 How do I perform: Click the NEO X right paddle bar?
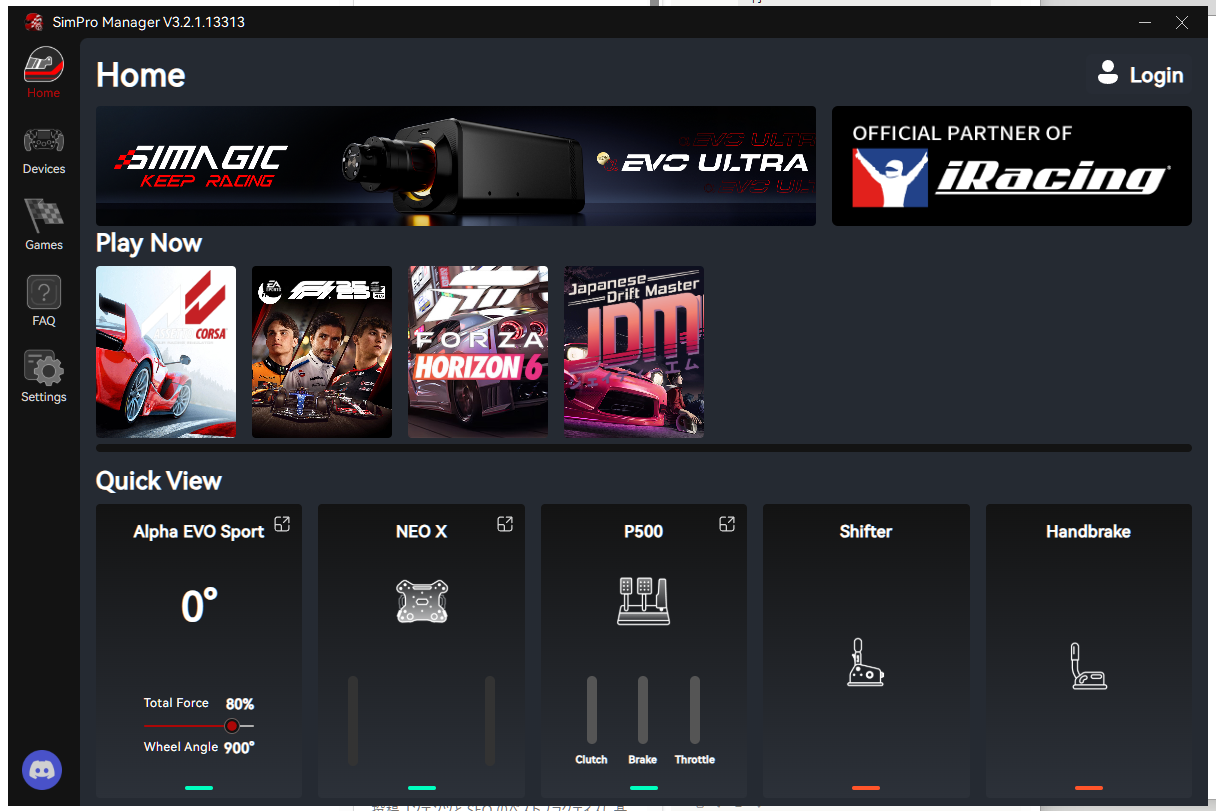point(490,721)
